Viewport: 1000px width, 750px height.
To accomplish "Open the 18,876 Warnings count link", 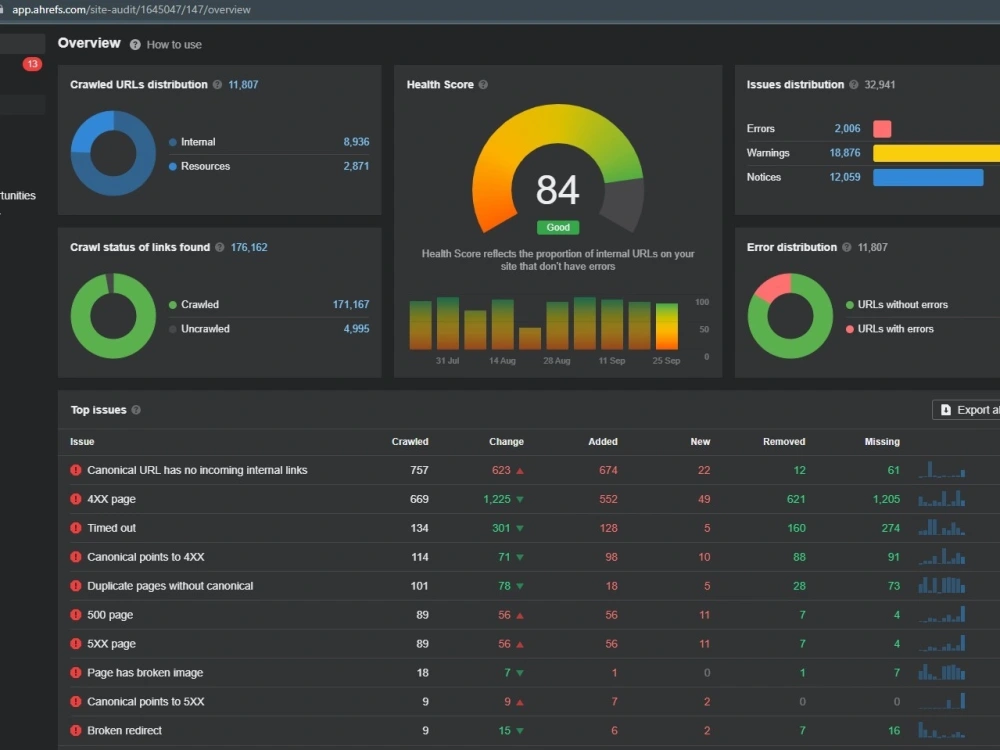I will tap(845, 152).
